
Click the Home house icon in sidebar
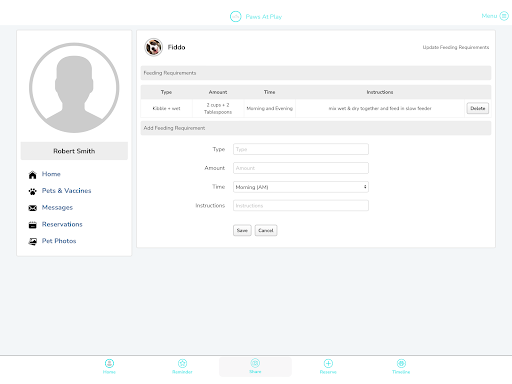pyautogui.click(x=32, y=175)
